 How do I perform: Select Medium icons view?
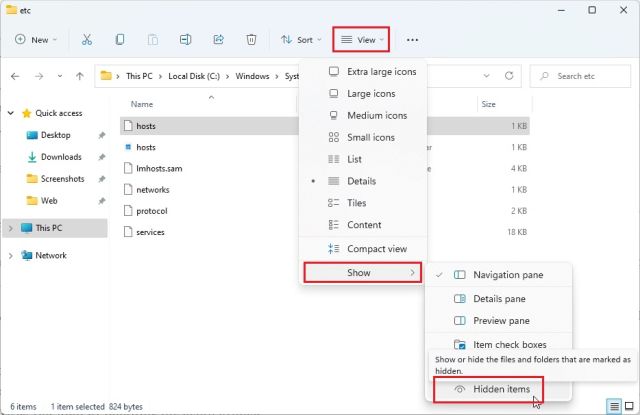pyautogui.click(x=363, y=115)
